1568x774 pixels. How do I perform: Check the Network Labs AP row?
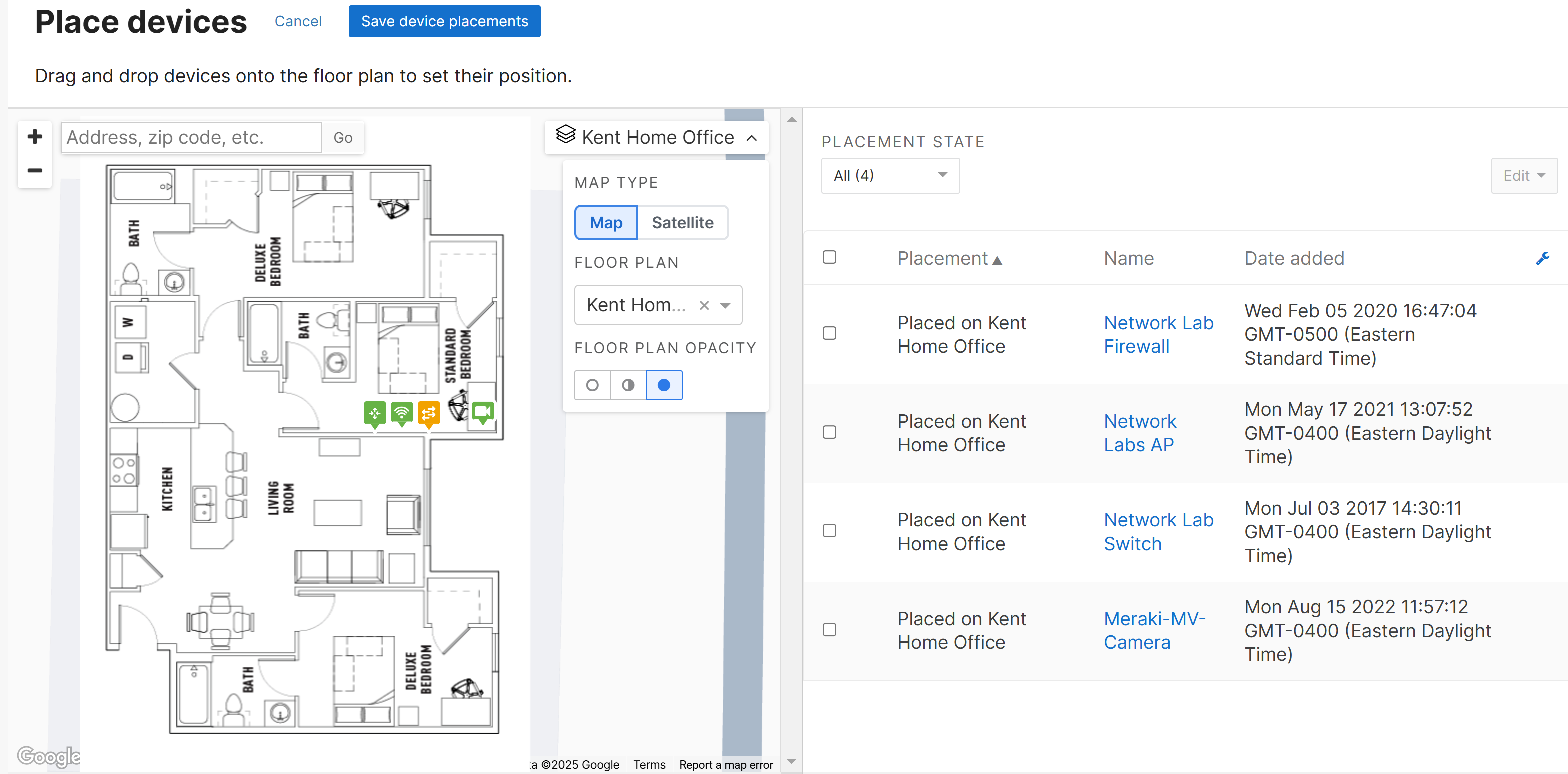tap(830, 432)
